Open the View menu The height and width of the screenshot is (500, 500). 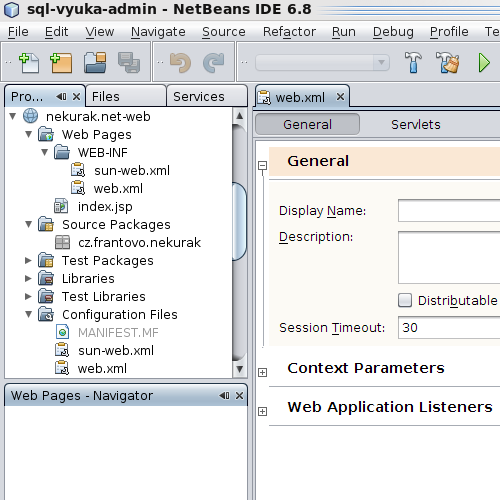(x=100, y=32)
